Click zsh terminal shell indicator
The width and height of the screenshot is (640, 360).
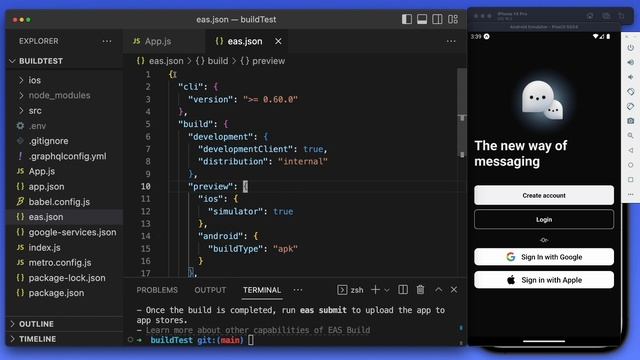pos(351,290)
